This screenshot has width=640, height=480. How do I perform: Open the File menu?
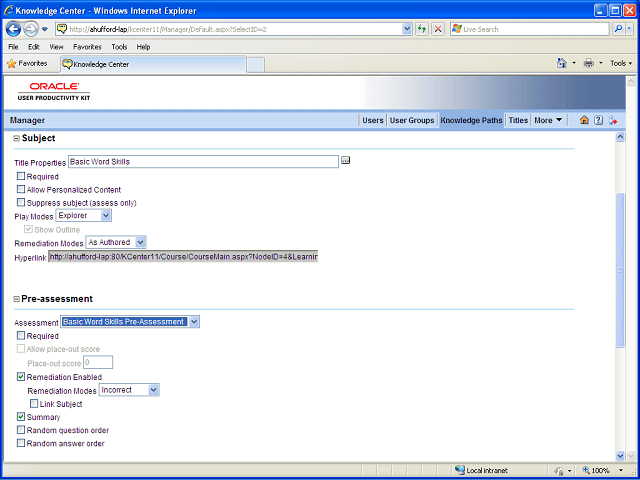click(x=13, y=47)
